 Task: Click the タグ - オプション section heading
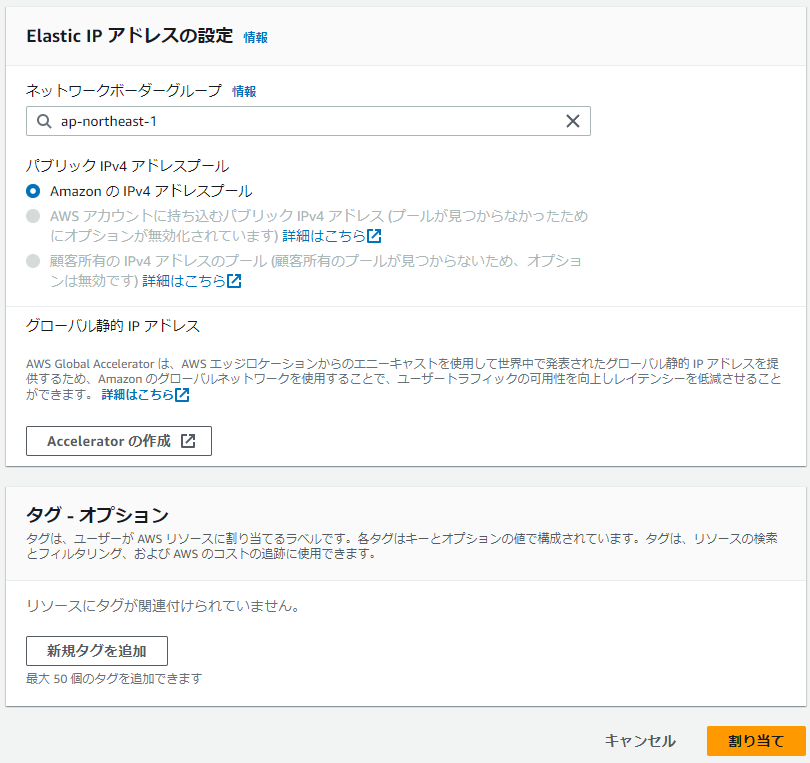(97, 516)
